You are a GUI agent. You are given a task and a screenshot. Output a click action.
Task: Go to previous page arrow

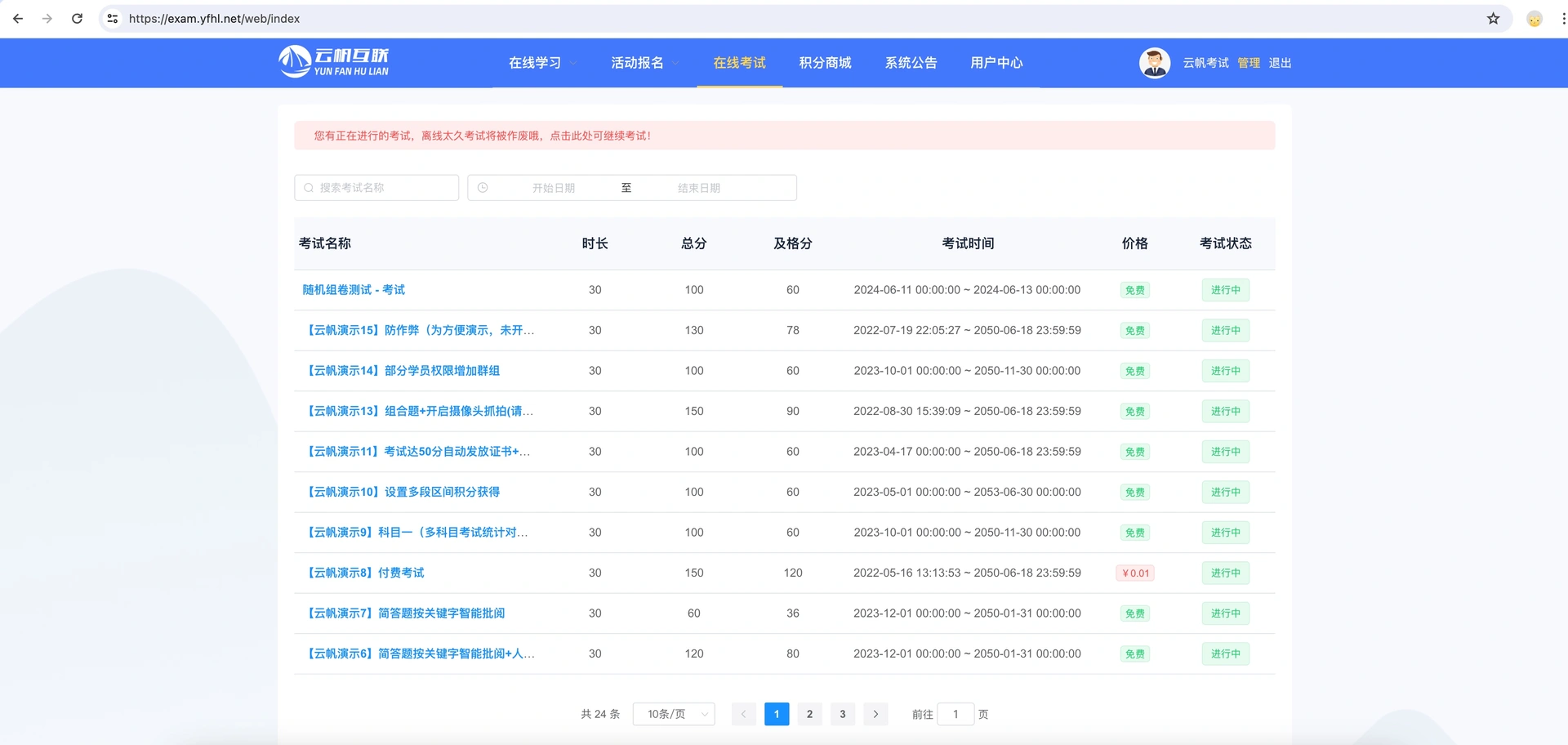(x=743, y=714)
